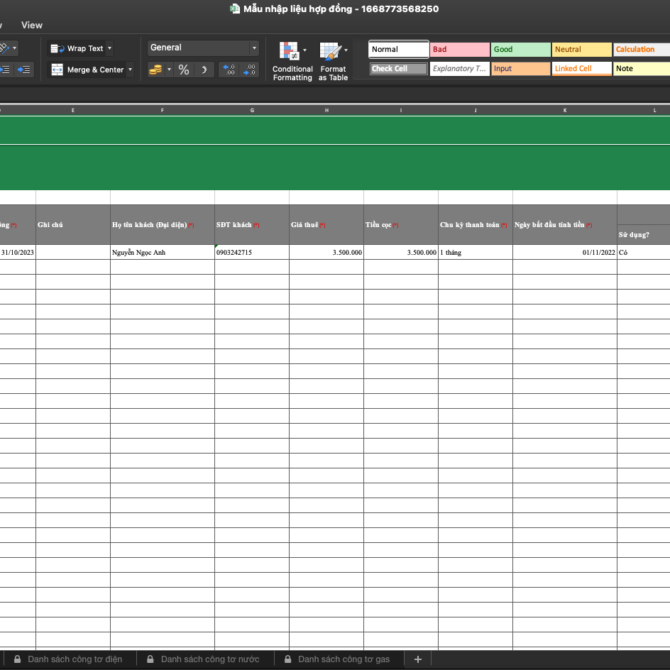
Task: Click the increase decimal icon
Action: pos(229,70)
